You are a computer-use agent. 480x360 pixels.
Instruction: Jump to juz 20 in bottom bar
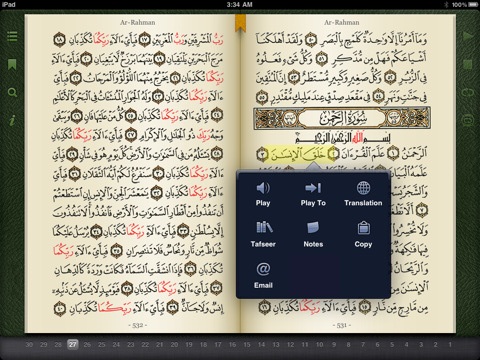[x=174, y=345]
